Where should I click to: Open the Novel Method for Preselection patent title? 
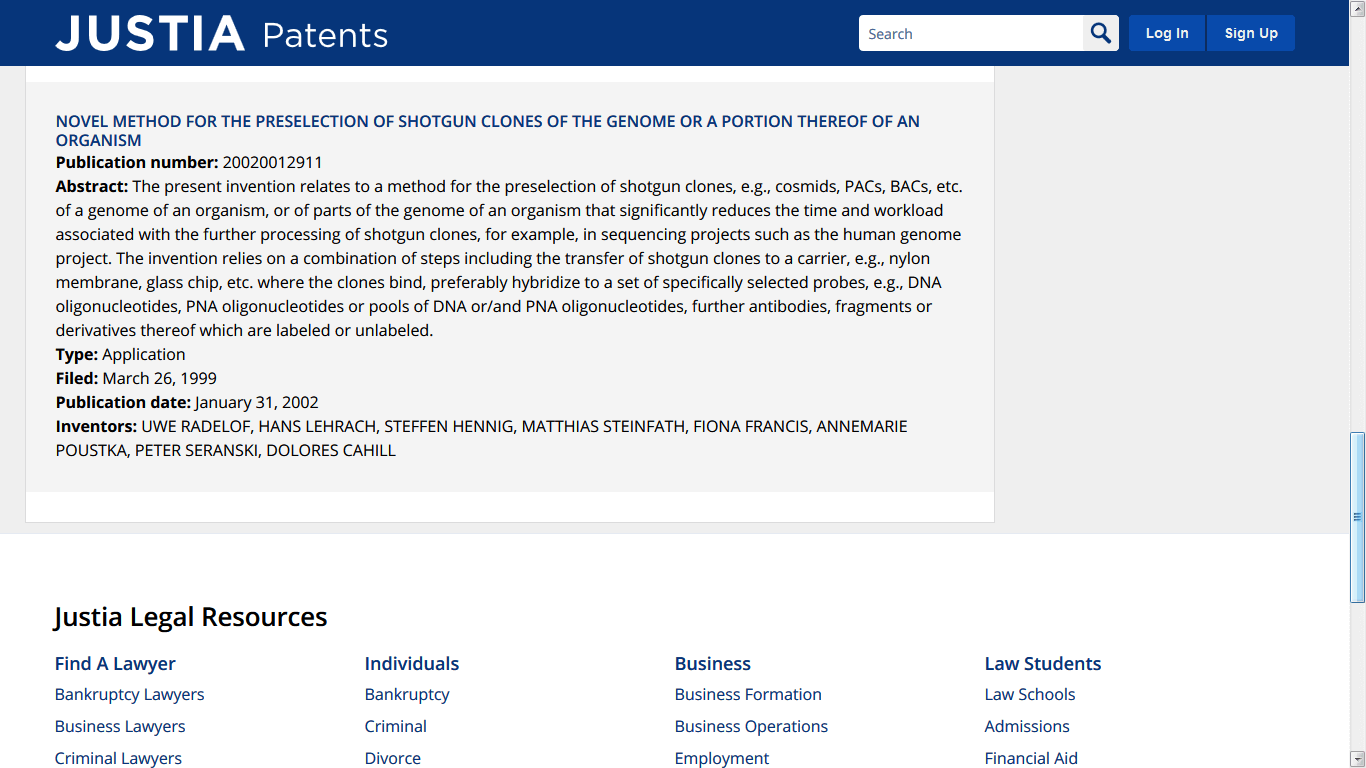[488, 131]
